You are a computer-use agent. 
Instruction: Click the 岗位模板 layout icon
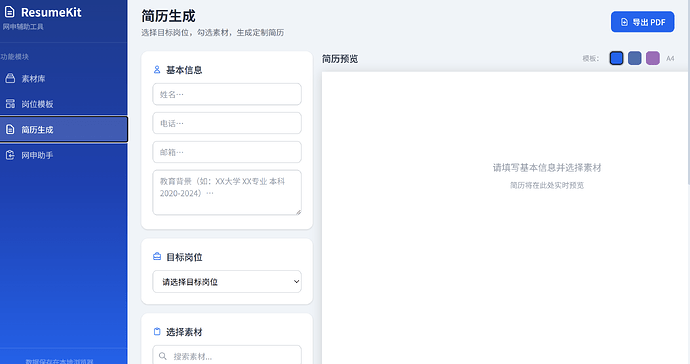(x=10, y=104)
